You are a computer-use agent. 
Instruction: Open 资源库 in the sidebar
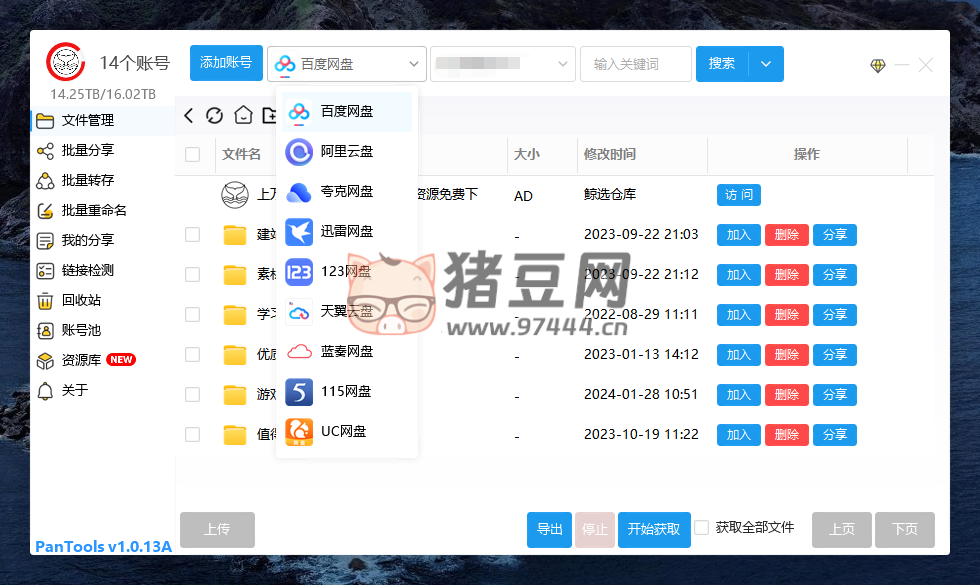click(x=103, y=361)
